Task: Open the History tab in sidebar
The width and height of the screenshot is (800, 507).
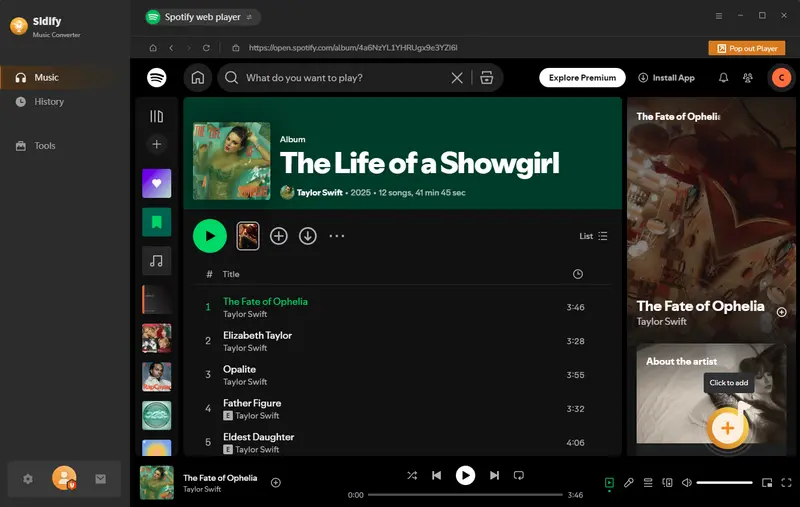Action: pos(48,102)
